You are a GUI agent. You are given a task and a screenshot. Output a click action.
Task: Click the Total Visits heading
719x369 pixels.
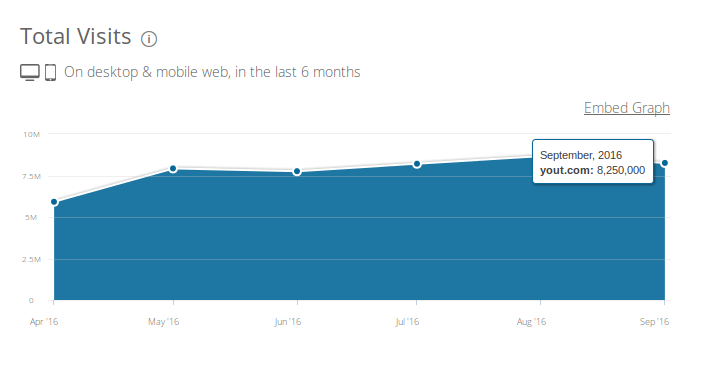coord(76,36)
